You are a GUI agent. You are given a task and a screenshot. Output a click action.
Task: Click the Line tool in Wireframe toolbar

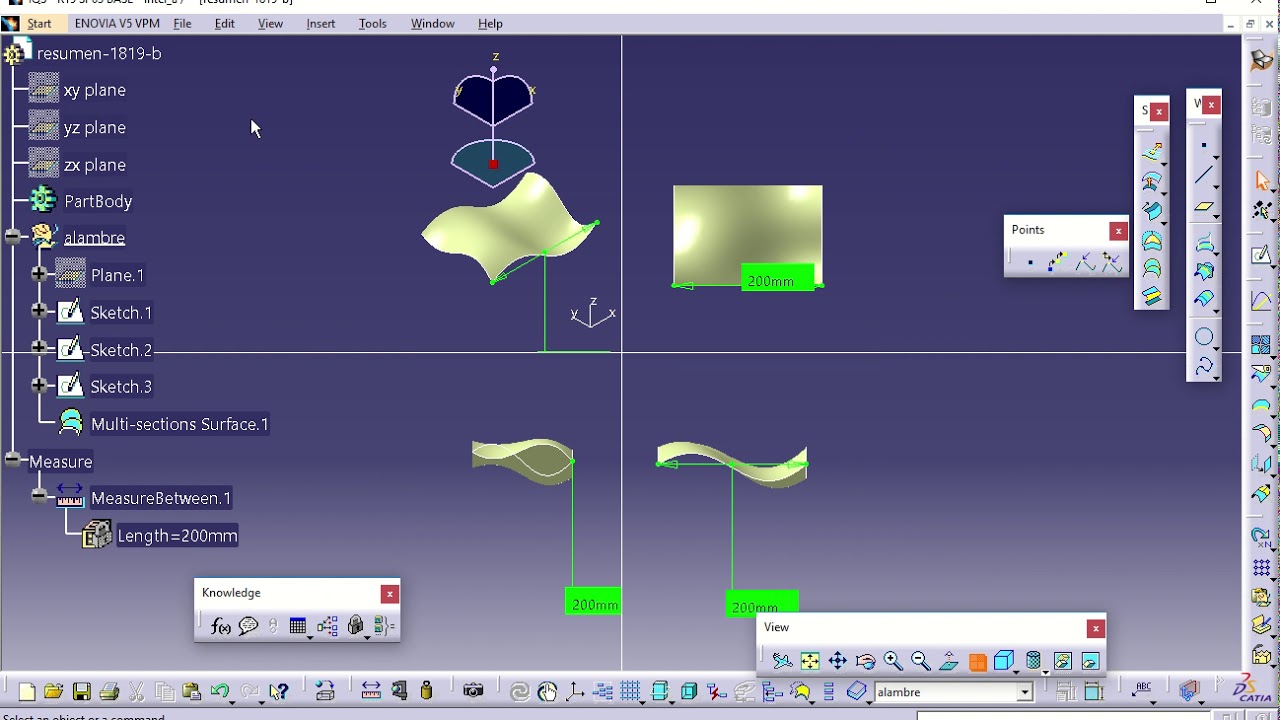click(x=1204, y=177)
